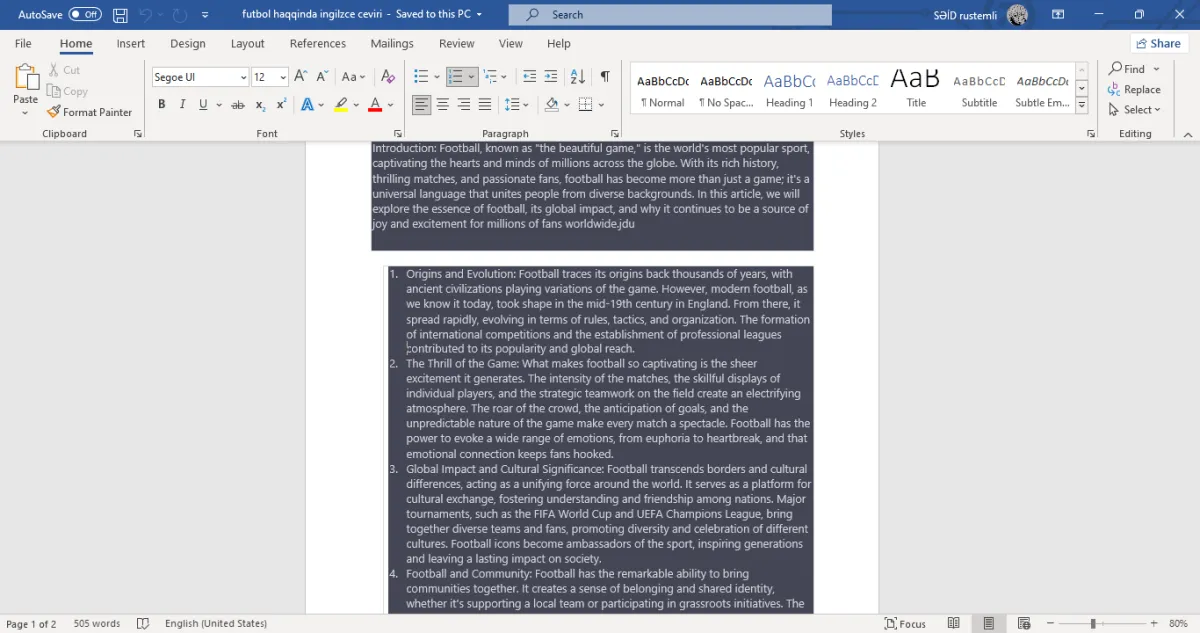Screen dimensions: 1200x633
Task: Switch to Focus mode
Action: click(905, 624)
